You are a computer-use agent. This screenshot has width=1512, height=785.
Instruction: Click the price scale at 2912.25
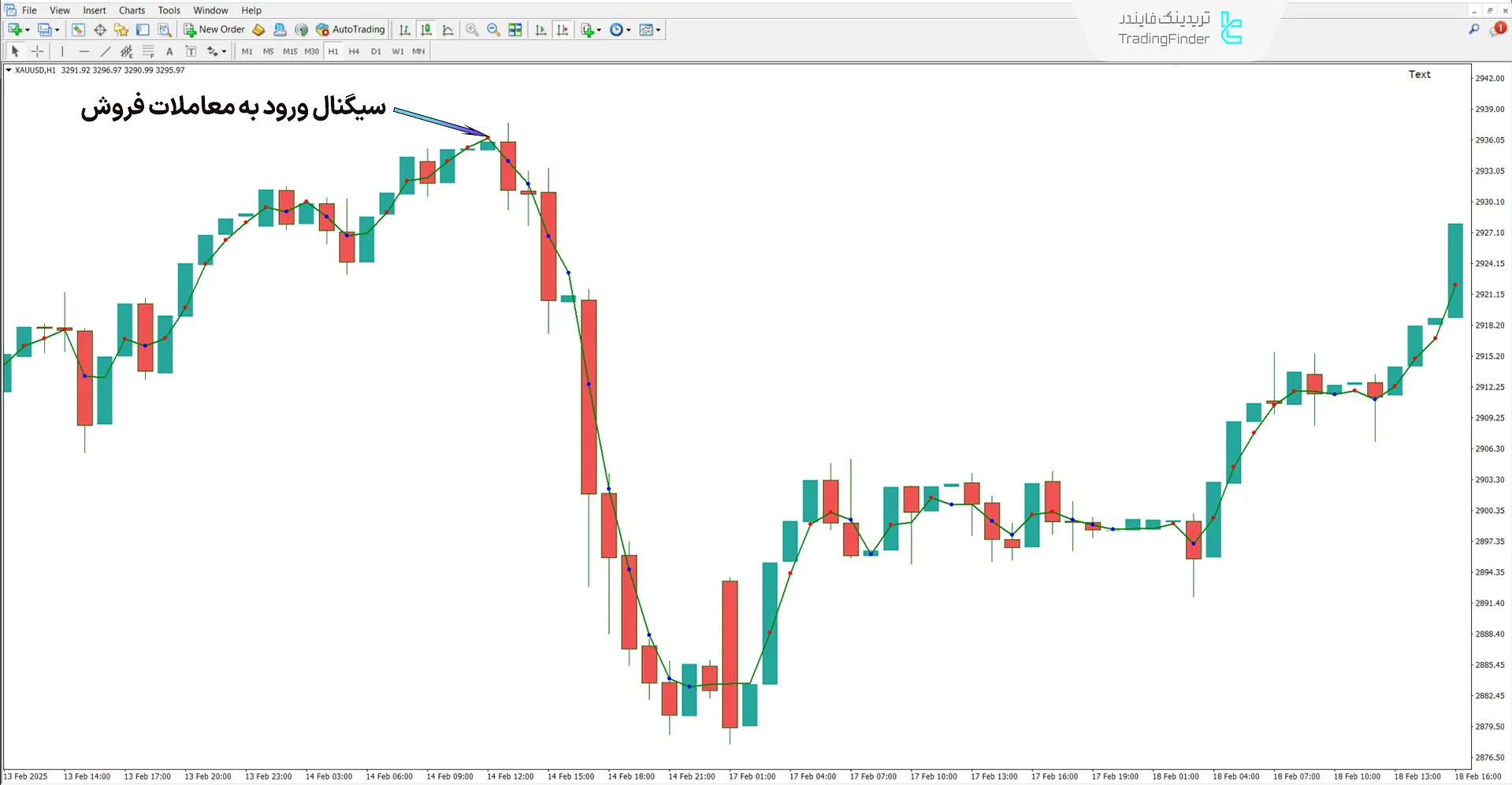tap(1489, 387)
